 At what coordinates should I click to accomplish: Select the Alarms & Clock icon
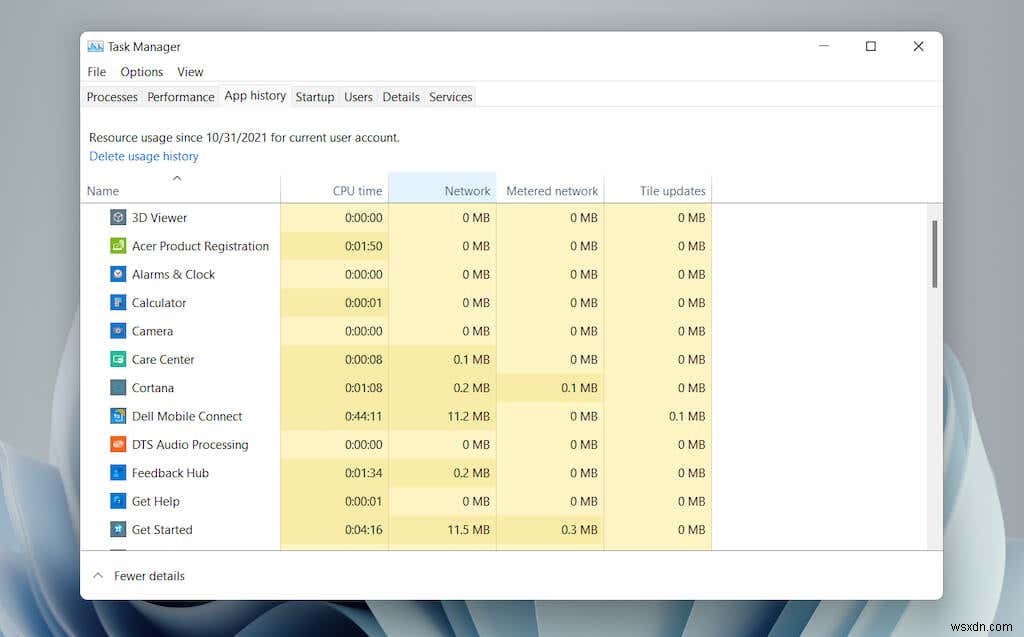pos(118,274)
